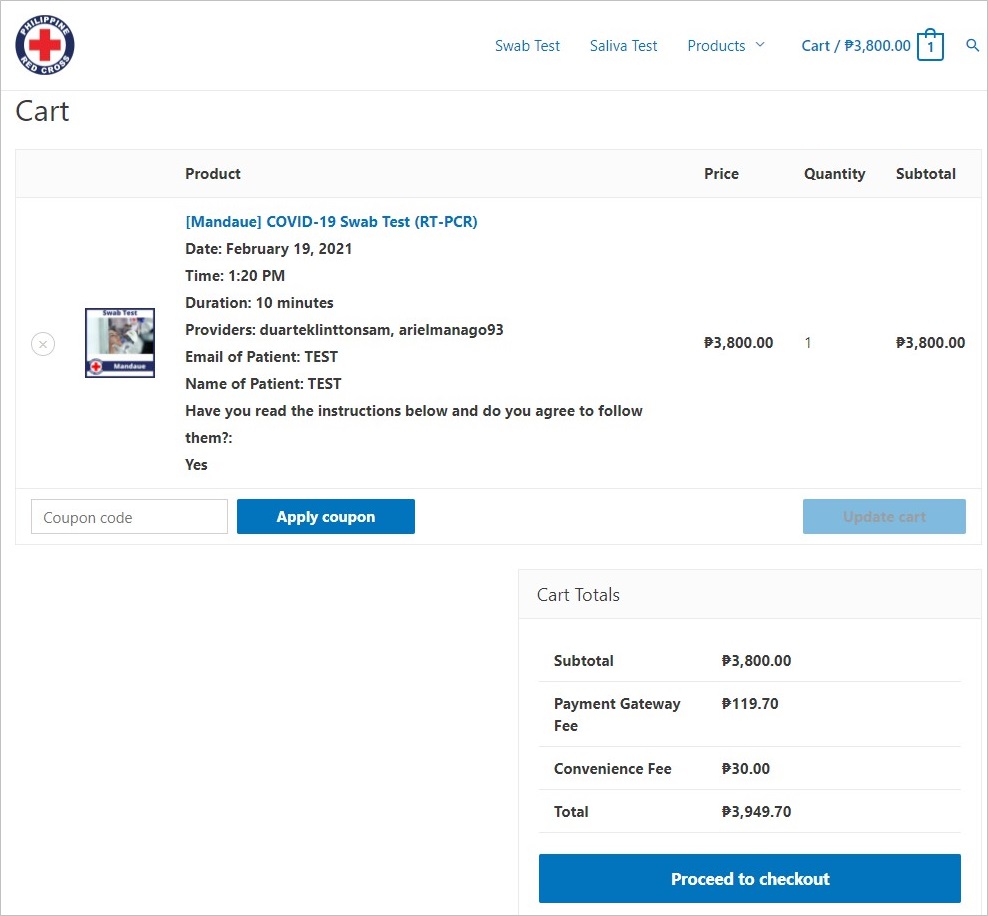Remove the Mandaue swab test item
The image size is (988, 916).
(x=43, y=344)
